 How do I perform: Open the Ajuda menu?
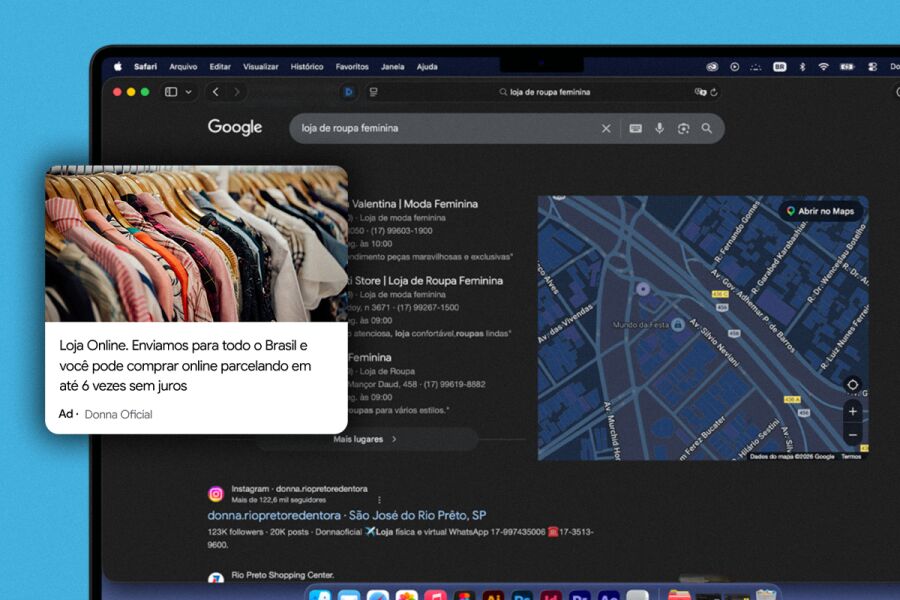click(x=427, y=67)
